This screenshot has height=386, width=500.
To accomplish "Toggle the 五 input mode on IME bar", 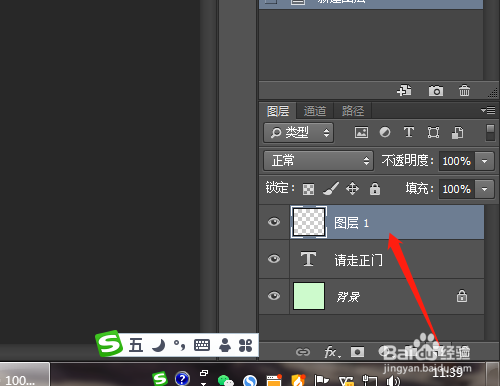I will click(136, 345).
